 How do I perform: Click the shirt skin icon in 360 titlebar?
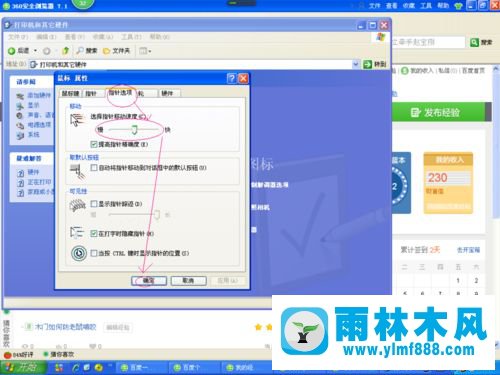point(459,6)
